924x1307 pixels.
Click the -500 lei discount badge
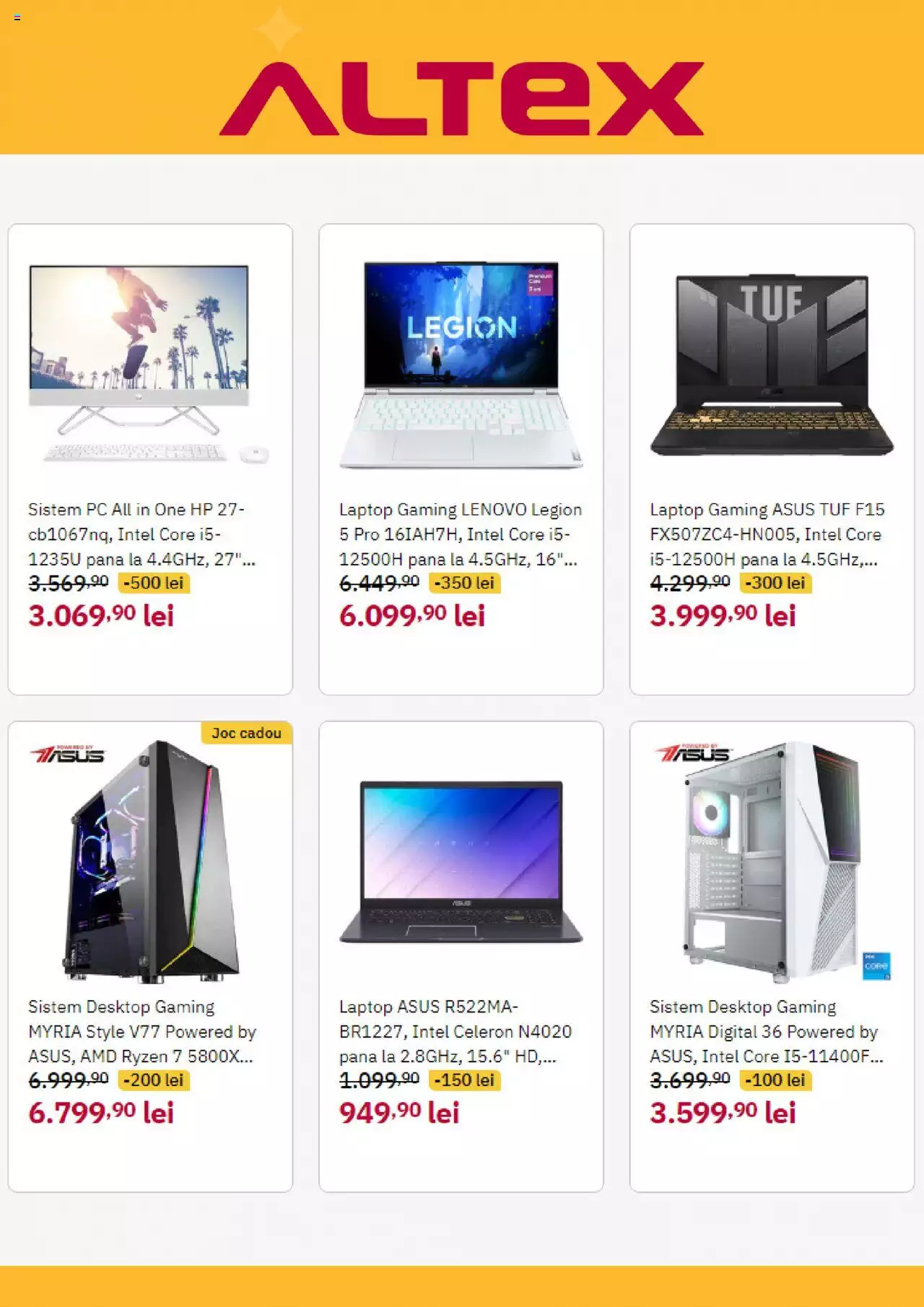(x=154, y=583)
